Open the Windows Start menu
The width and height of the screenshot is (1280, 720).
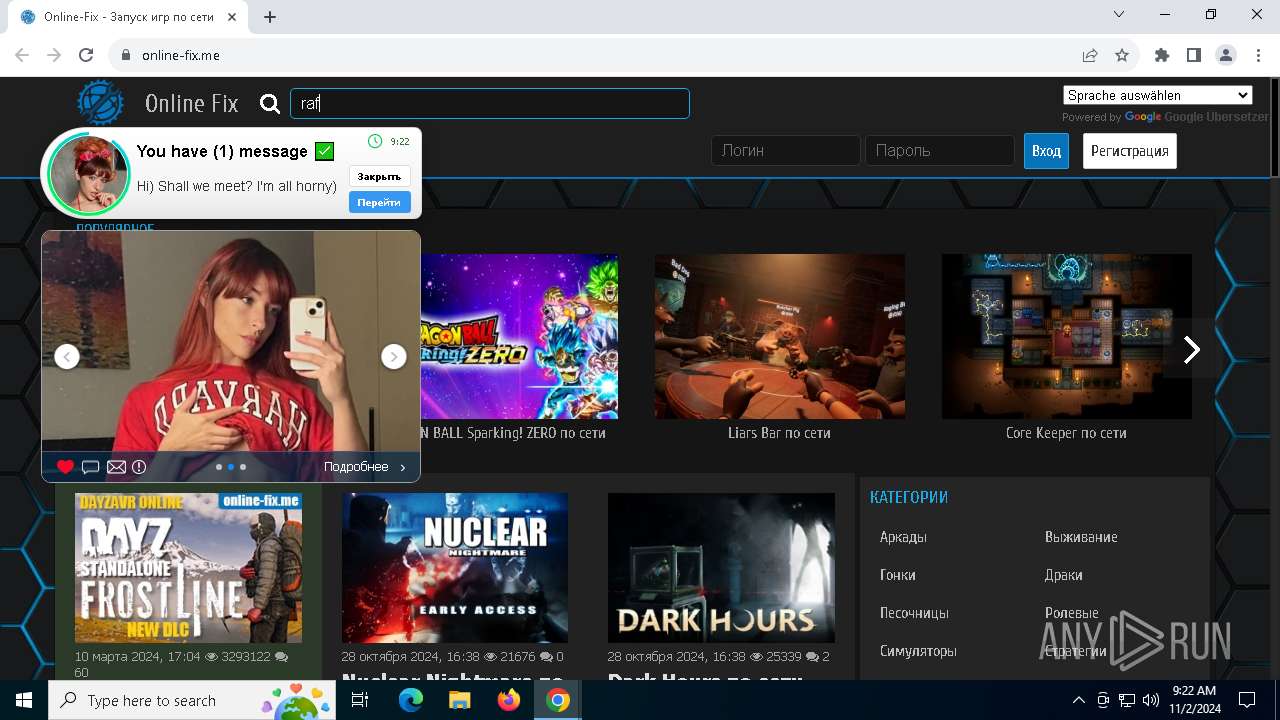[x=24, y=700]
